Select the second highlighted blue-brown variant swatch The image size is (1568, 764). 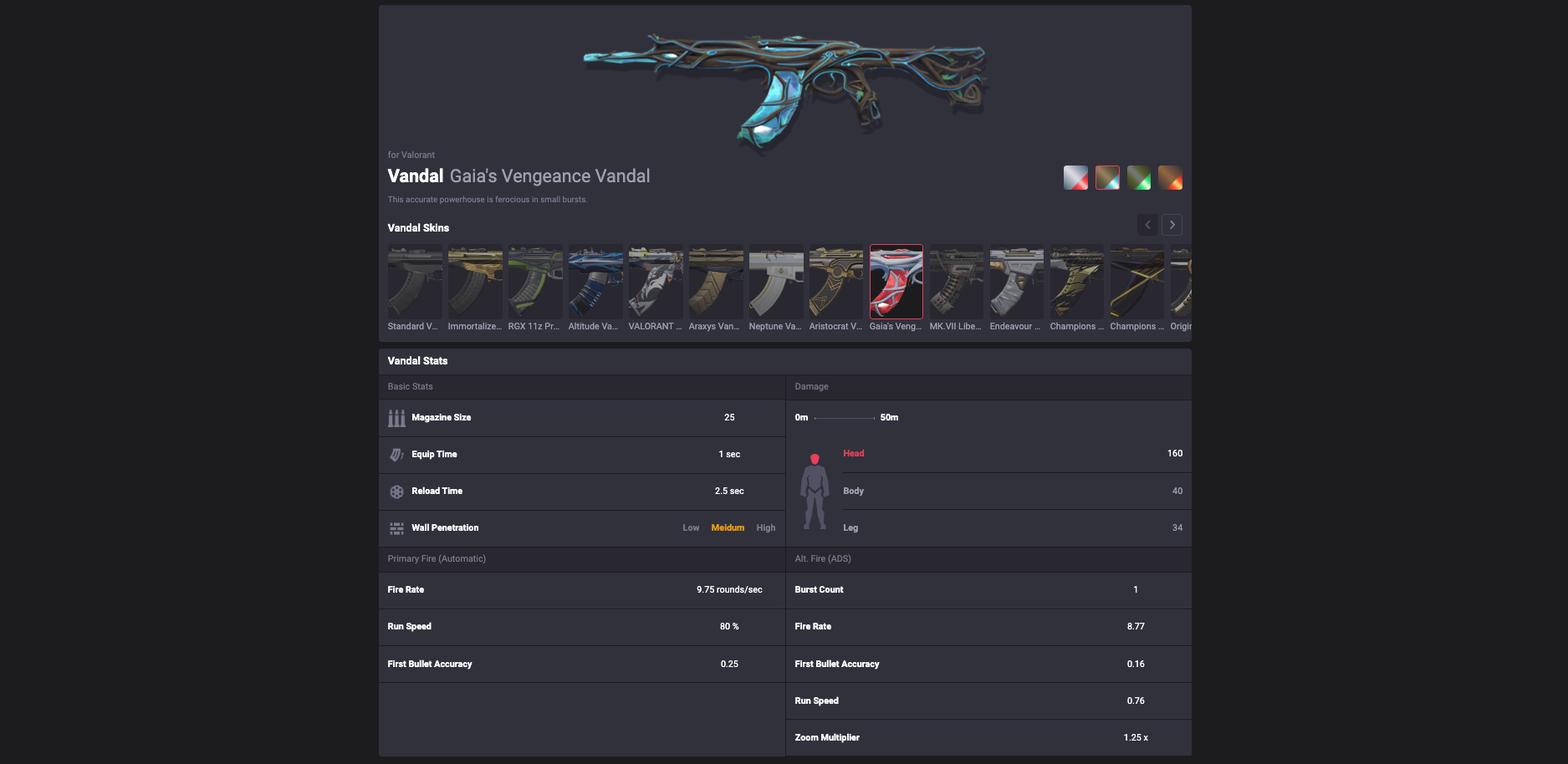tap(1107, 177)
